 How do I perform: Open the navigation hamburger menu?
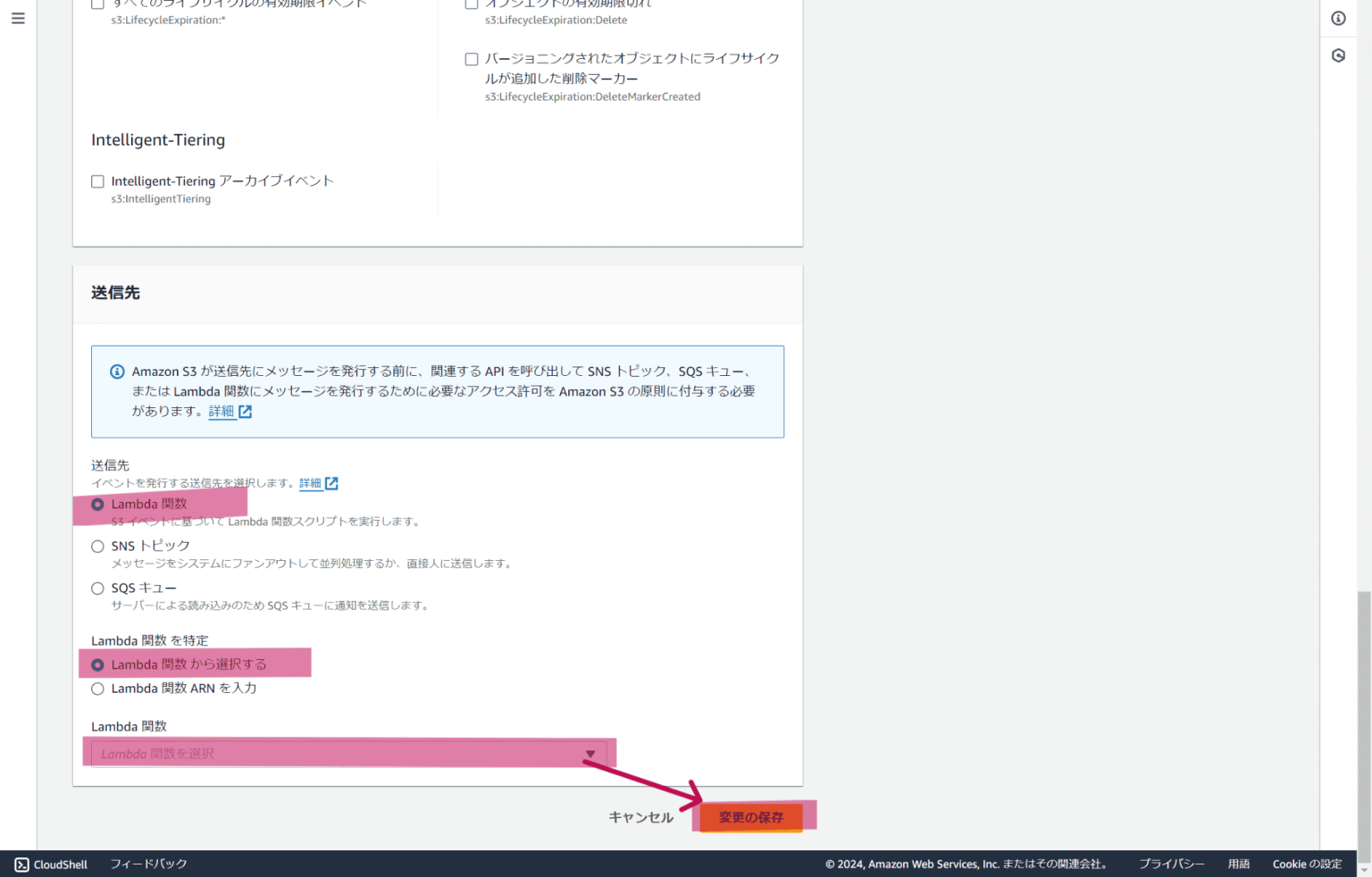click(18, 18)
